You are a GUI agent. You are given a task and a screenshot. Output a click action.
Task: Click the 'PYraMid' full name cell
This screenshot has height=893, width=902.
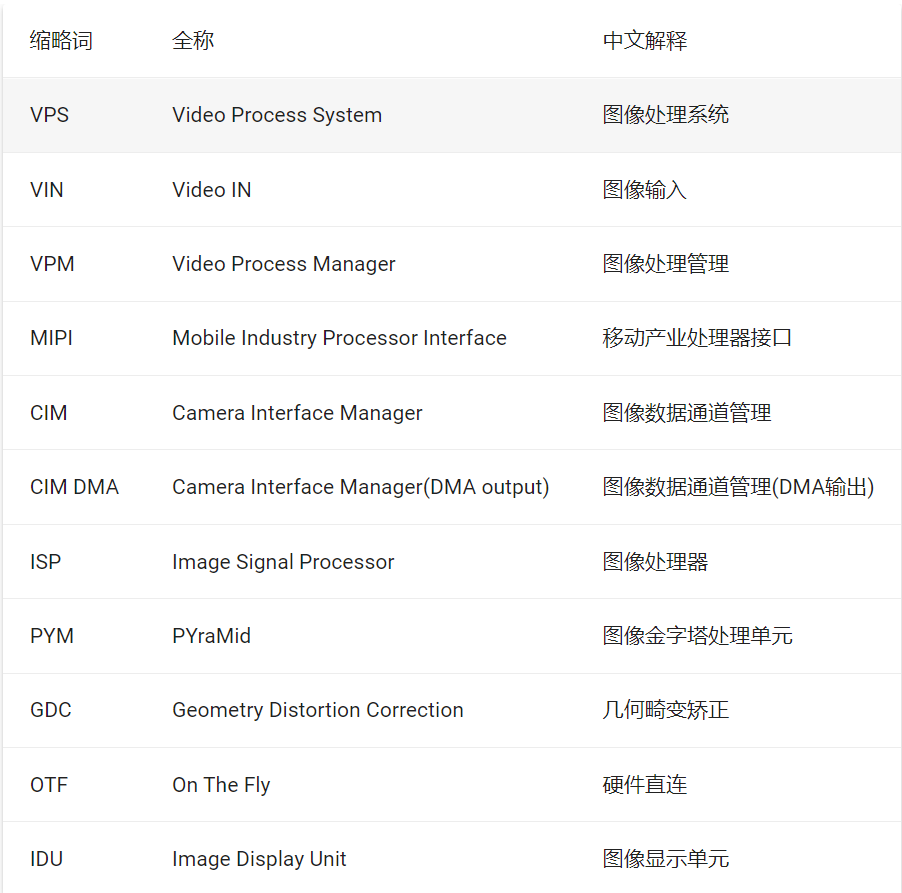pos(211,636)
